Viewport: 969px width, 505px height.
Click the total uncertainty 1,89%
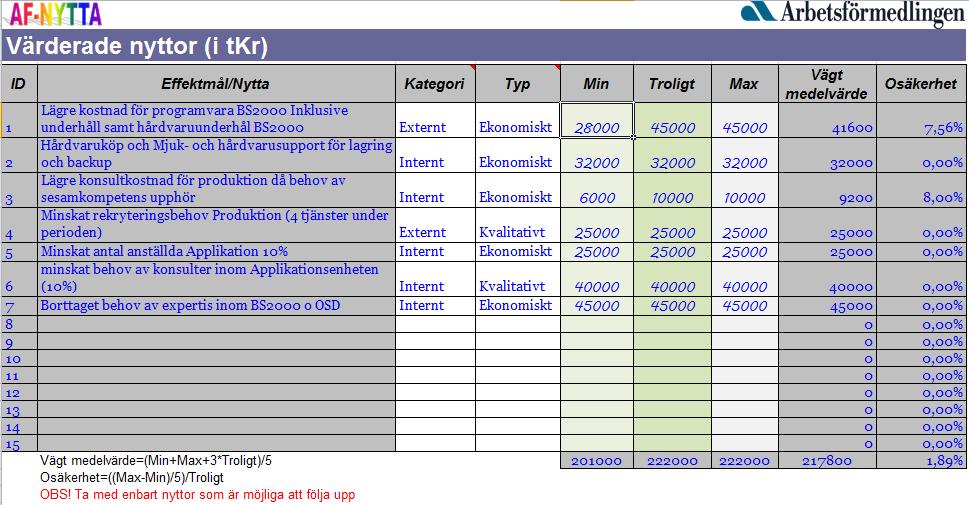pyautogui.click(x=921, y=460)
